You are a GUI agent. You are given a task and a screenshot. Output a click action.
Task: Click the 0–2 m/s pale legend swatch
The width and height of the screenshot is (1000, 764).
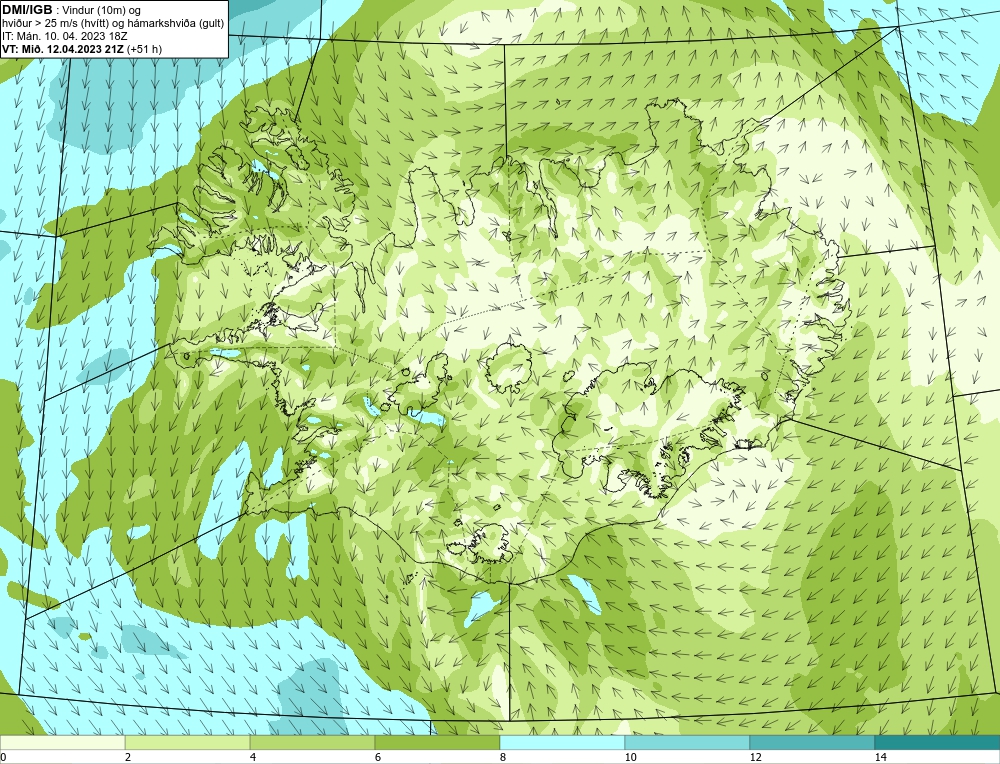tap(62, 742)
